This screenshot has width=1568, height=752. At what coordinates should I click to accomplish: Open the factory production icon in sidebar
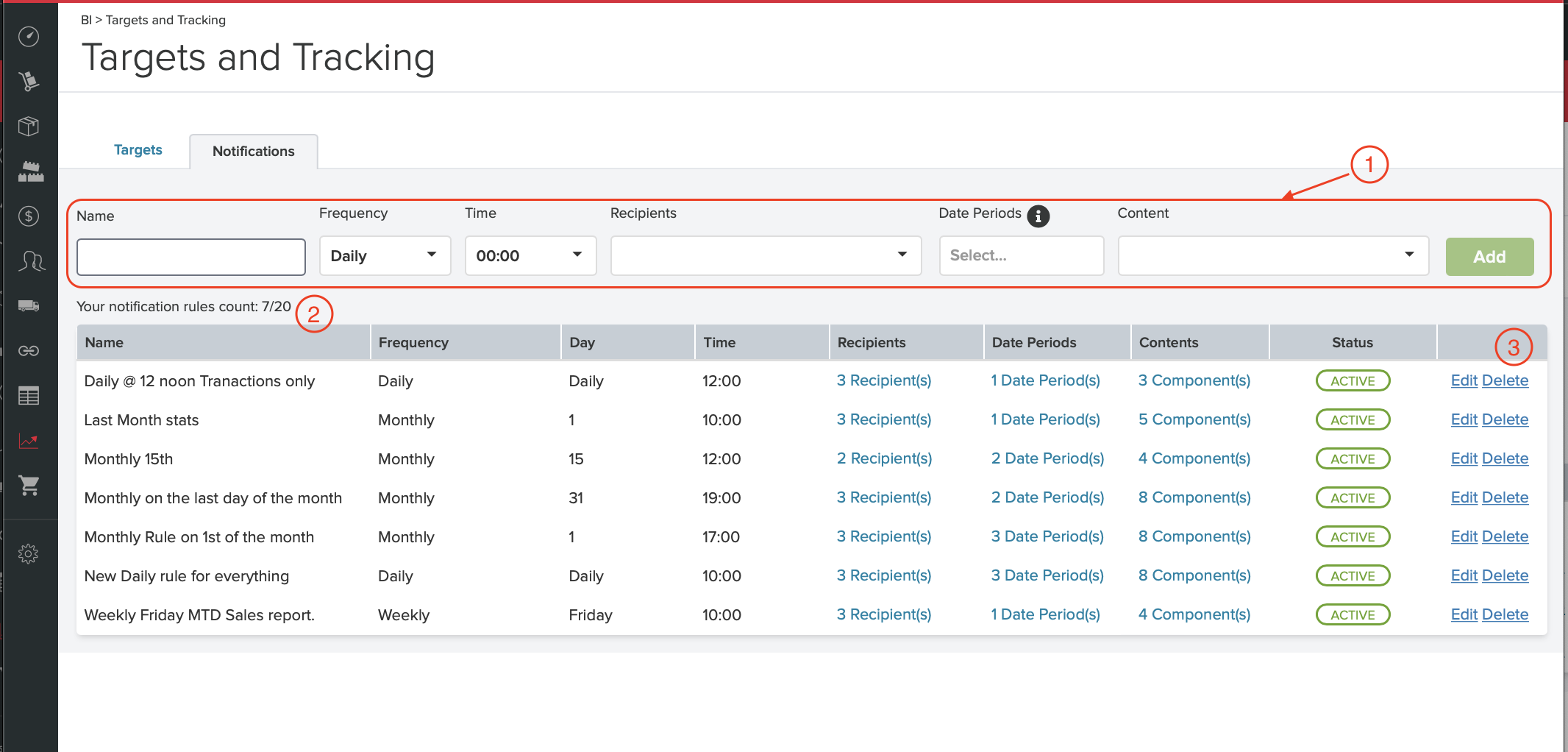tap(30, 171)
